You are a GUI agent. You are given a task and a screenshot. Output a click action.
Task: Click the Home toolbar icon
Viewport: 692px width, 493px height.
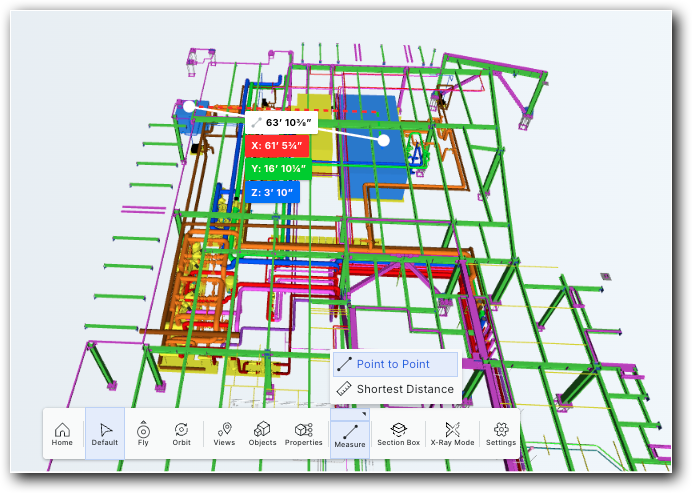click(62, 434)
